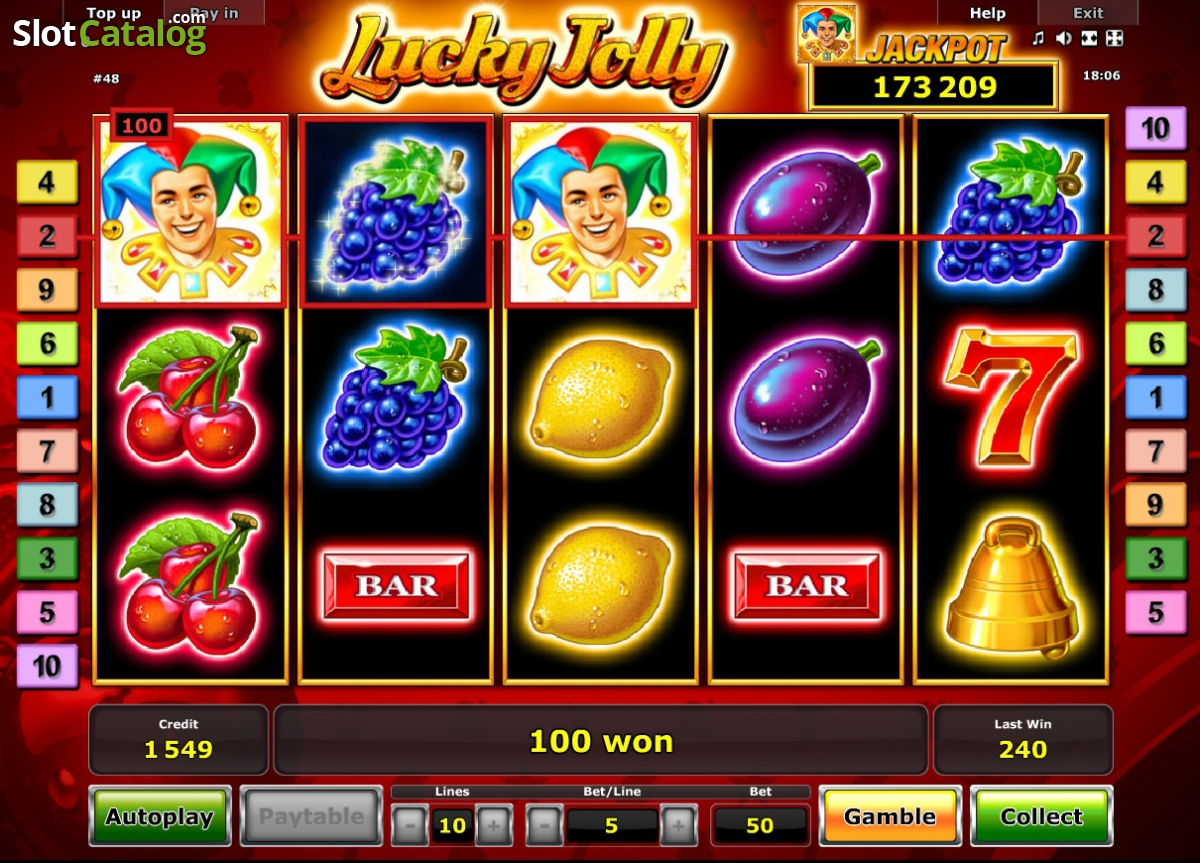Collect the winnings
The height and width of the screenshot is (863, 1200).
1041,816
